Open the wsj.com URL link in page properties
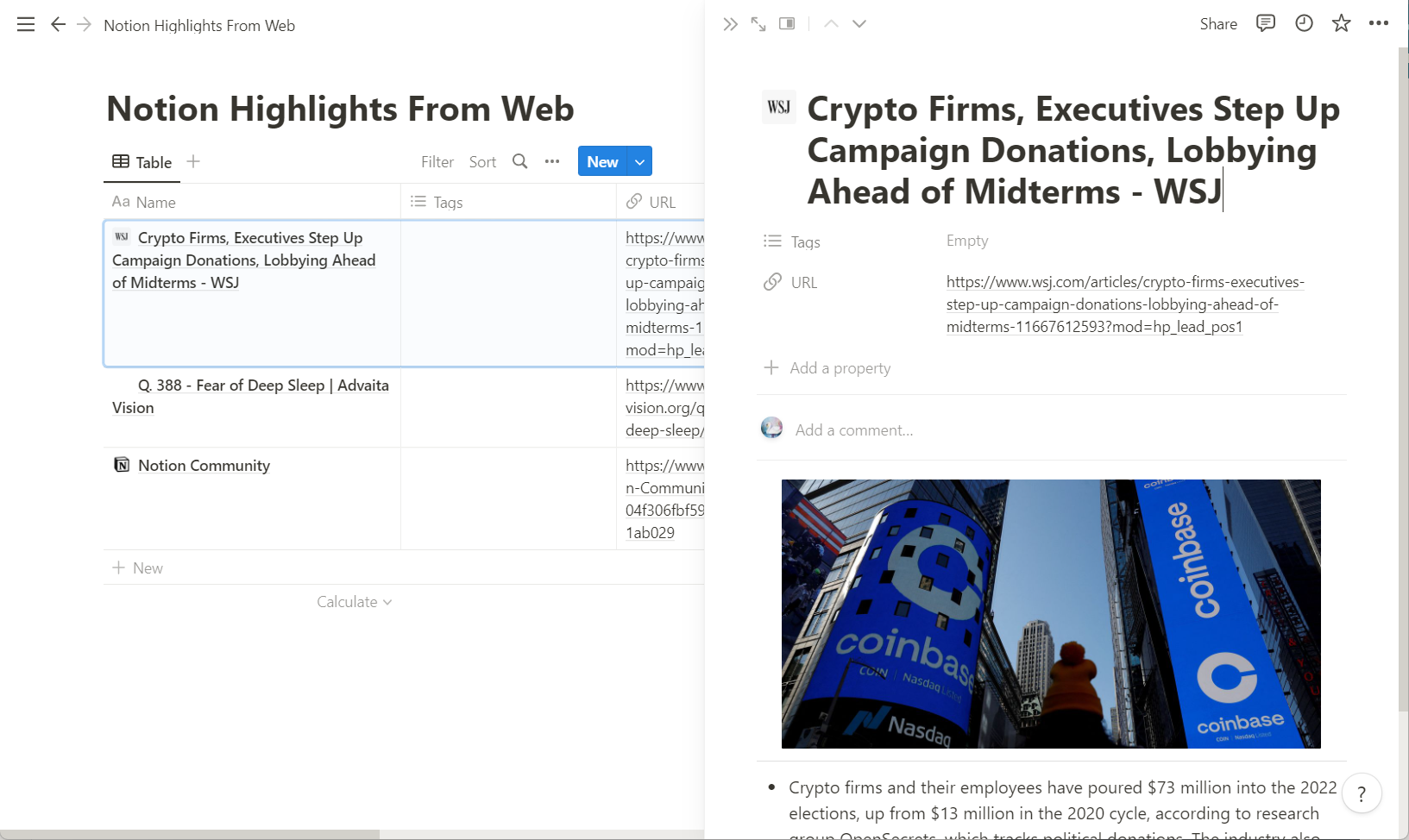1409x840 pixels. coord(1125,304)
